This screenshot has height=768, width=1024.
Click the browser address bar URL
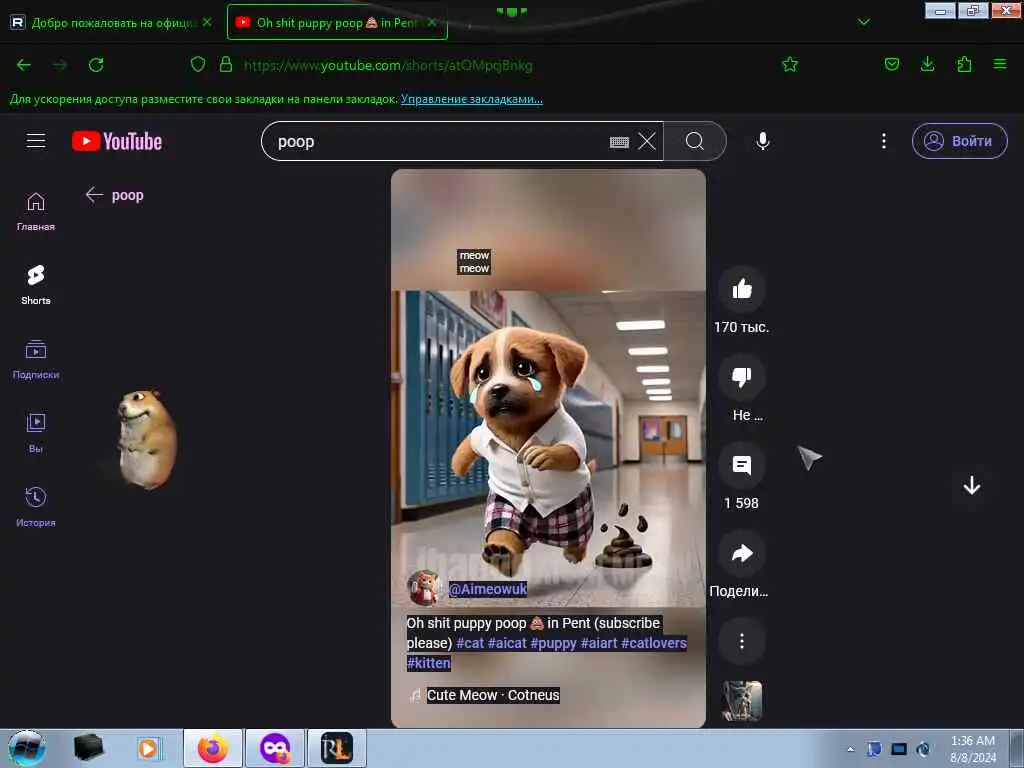click(388, 65)
